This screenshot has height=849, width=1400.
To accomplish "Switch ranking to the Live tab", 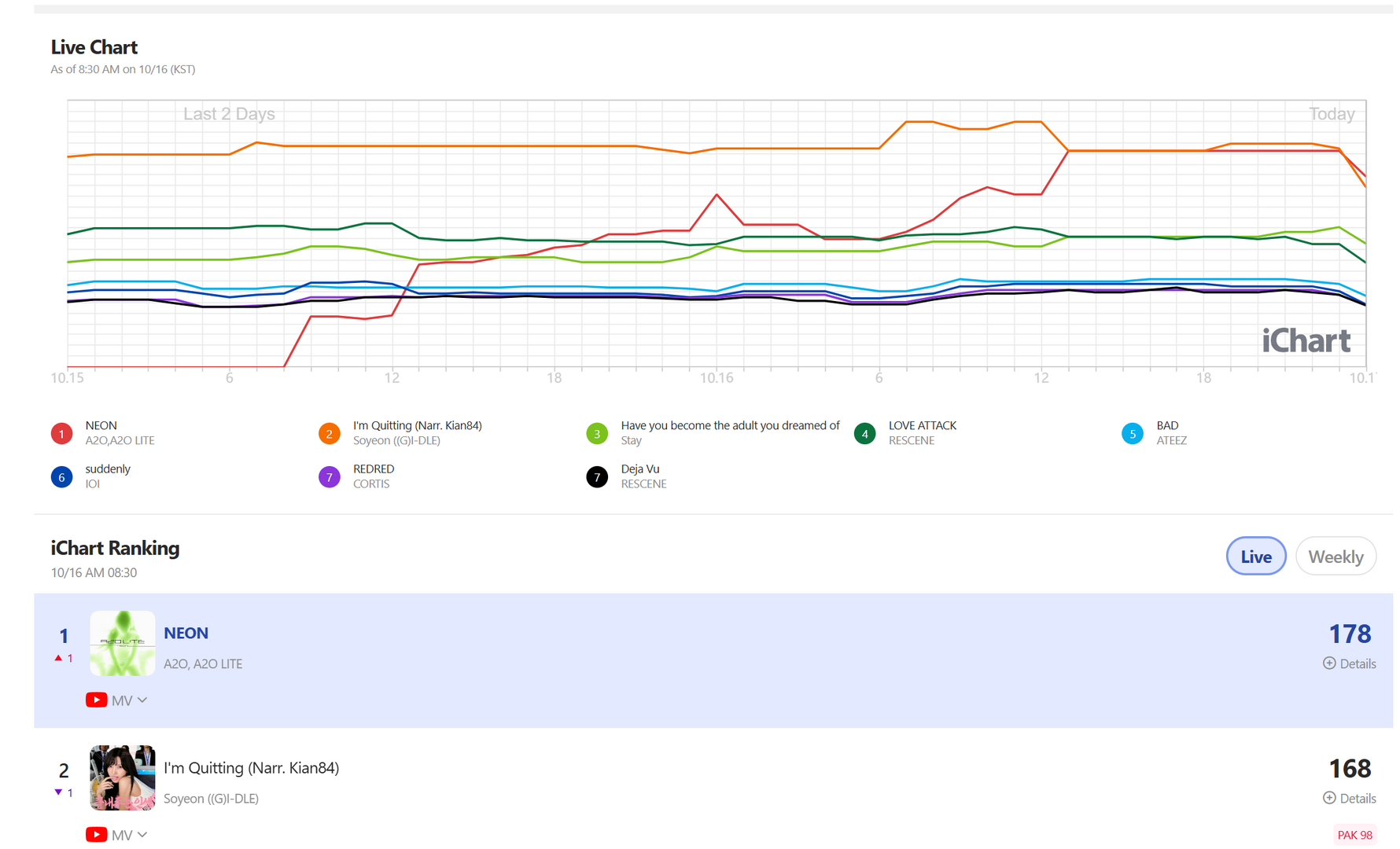I will click(1256, 557).
